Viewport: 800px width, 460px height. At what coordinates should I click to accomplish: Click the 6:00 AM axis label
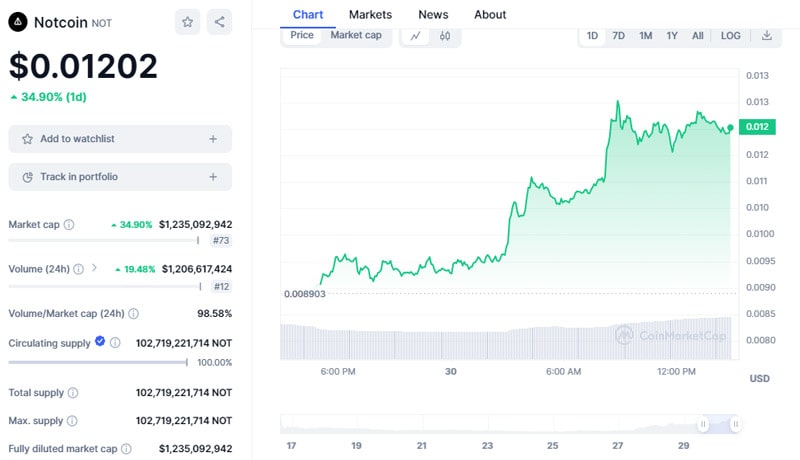[563, 372]
